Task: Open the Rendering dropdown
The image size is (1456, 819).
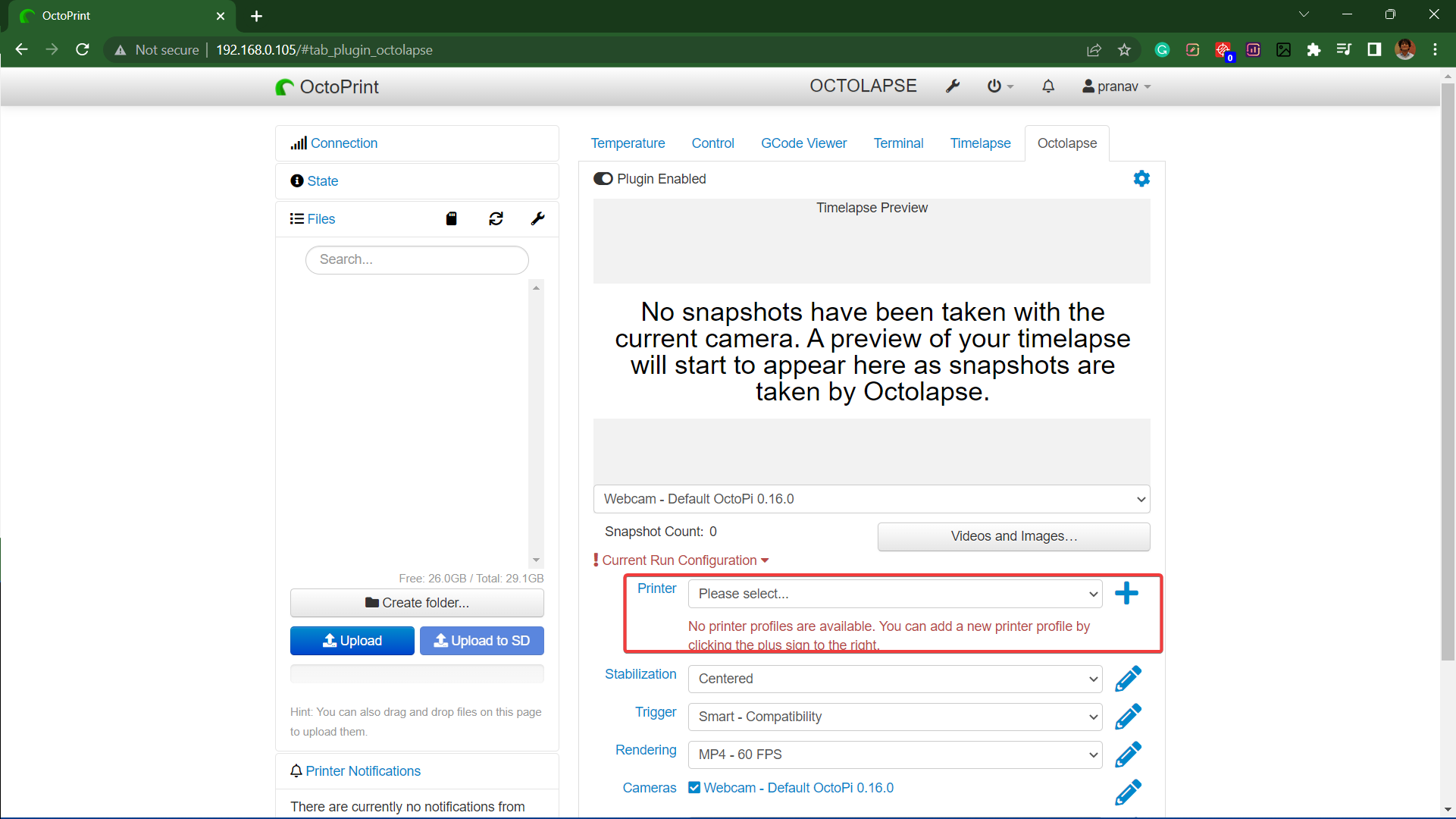Action: [894, 755]
